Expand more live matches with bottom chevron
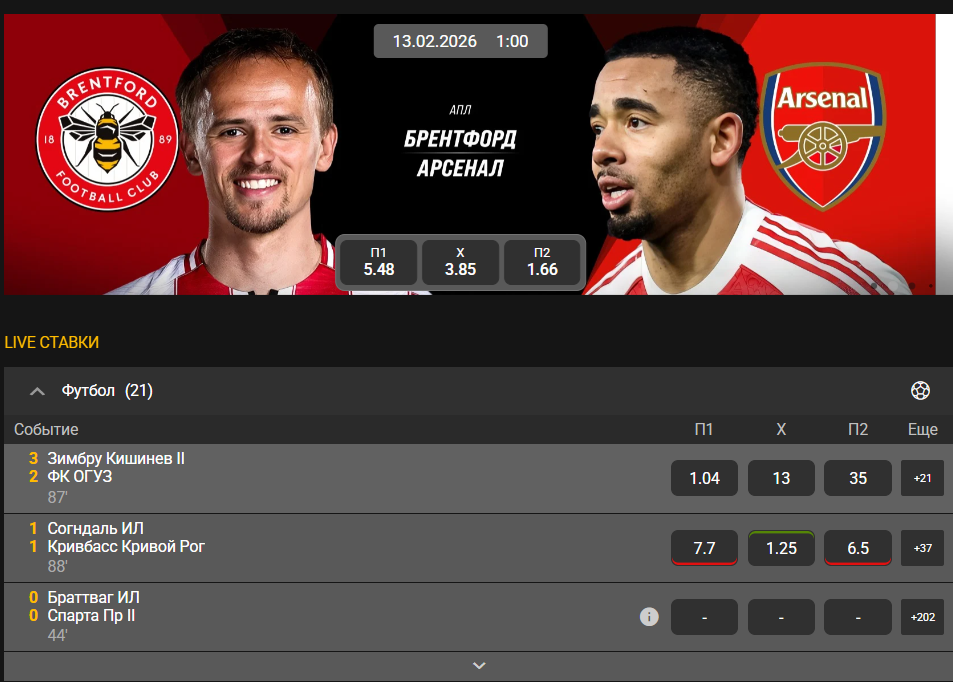The width and height of the screenshot is (953, 682). [479, 666]
